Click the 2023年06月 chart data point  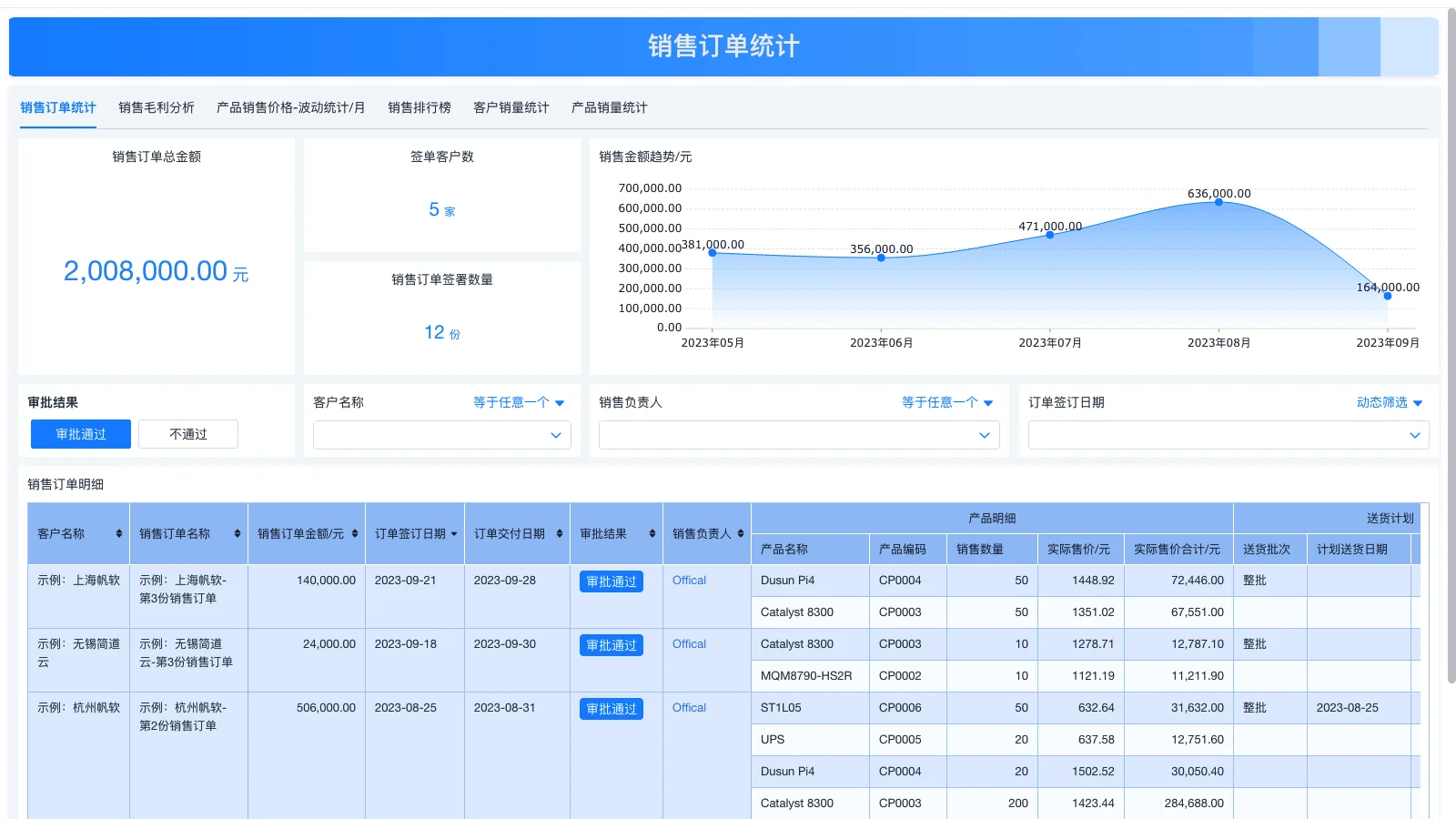pyautogui.click(x=881, y=258)
